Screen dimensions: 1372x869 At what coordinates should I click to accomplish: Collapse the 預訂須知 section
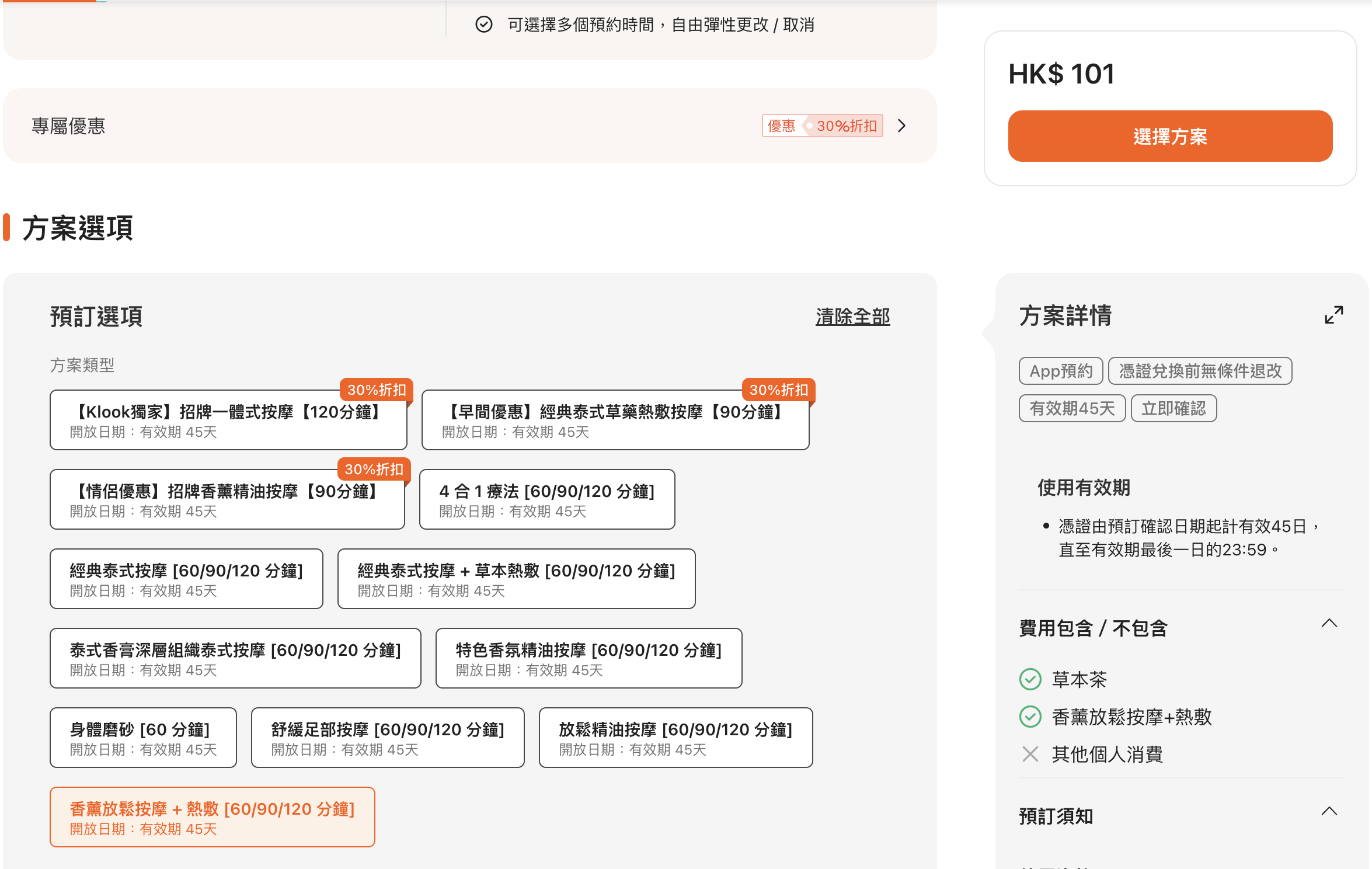1329,811
